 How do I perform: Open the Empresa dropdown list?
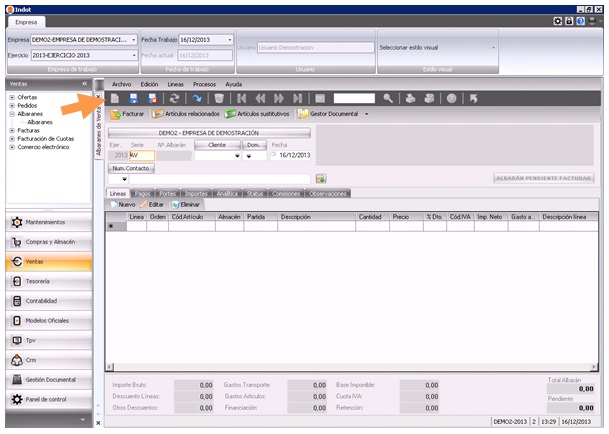[135, 40]
